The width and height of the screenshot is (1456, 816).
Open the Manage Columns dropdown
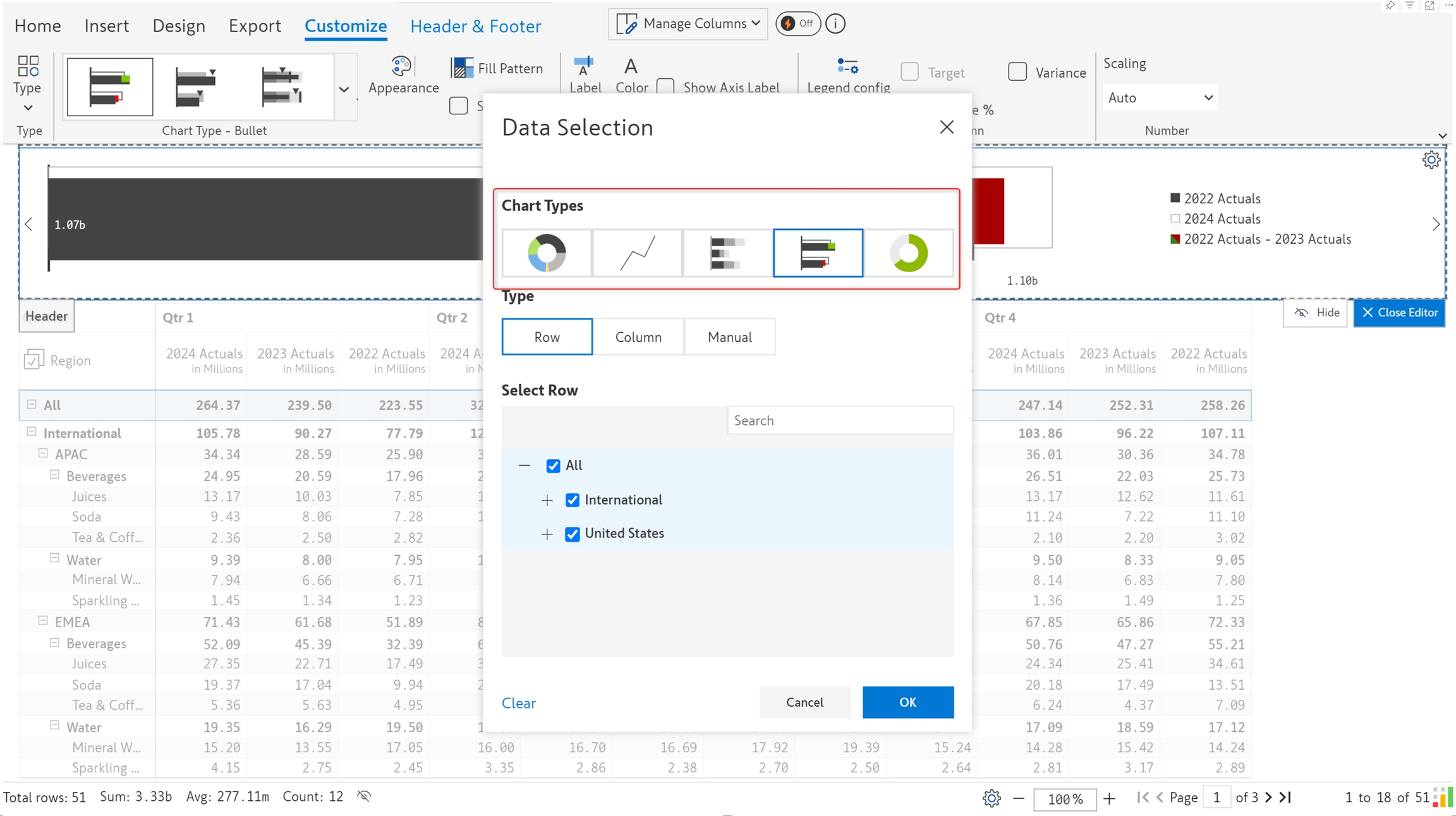point(688,24)
